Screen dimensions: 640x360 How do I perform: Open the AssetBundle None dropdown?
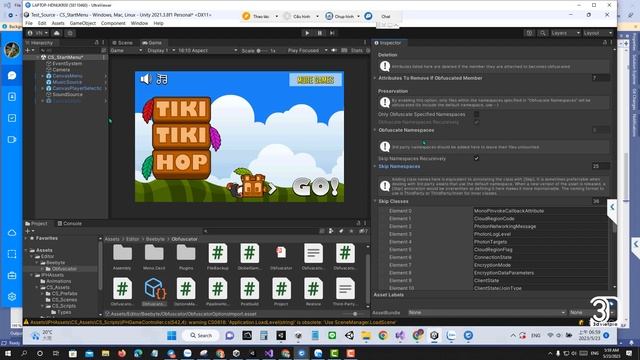pos(487,312)
